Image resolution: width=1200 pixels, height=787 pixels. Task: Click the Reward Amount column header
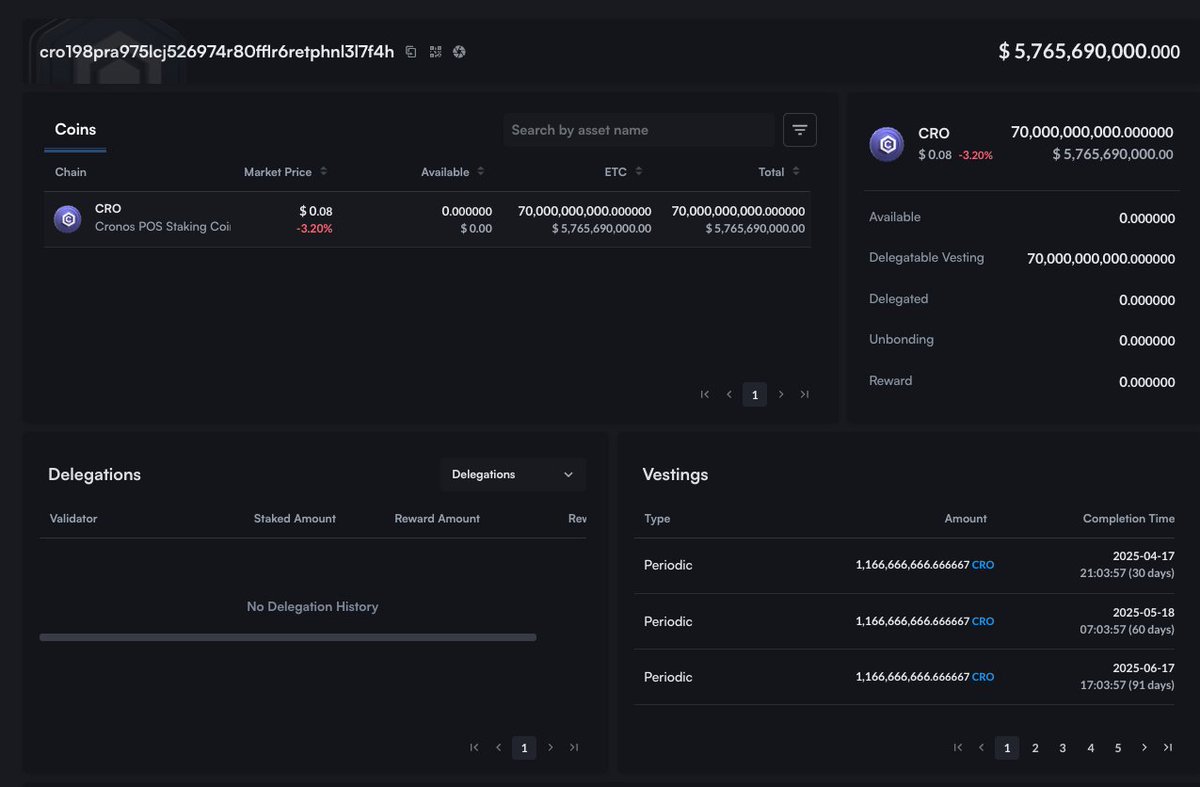[437, 519]
